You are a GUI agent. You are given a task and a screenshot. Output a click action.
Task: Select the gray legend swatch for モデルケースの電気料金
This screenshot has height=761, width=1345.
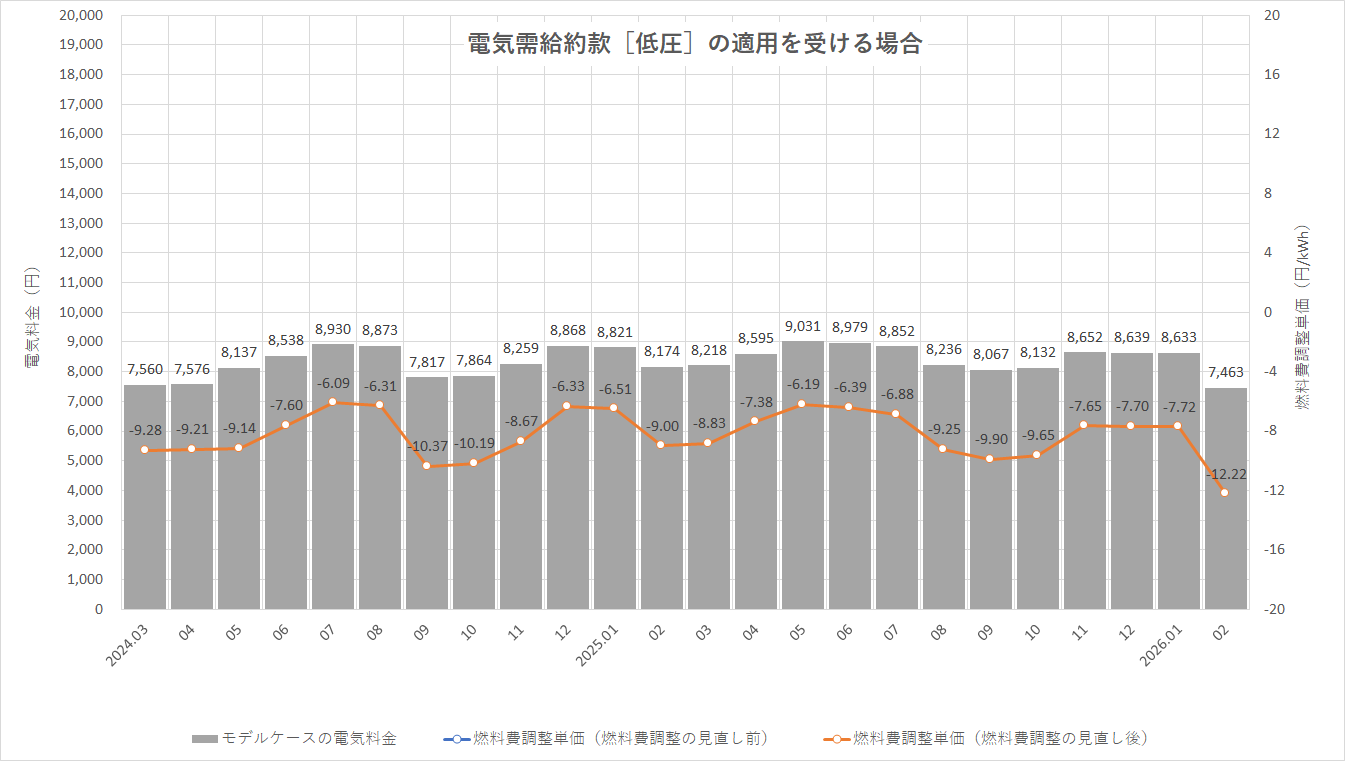click(x=204, y=739)
